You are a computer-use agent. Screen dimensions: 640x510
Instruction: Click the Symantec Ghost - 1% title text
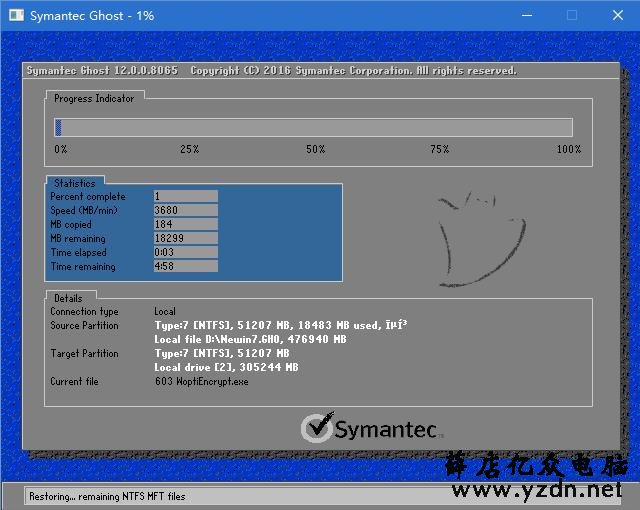click(x=92, y=16)
